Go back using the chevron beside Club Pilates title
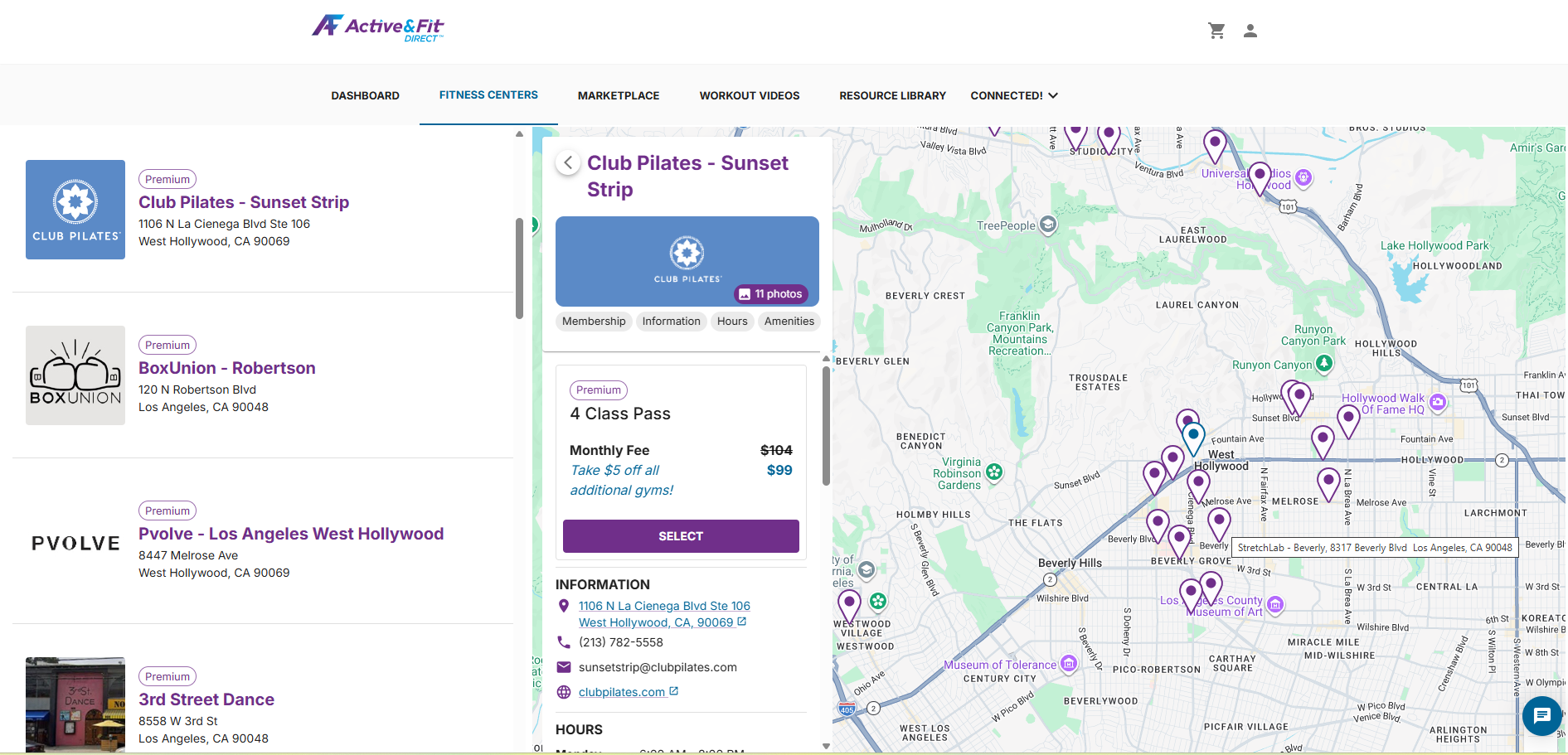The width and height of the screenshot is (1568, 755). point(568,162)
